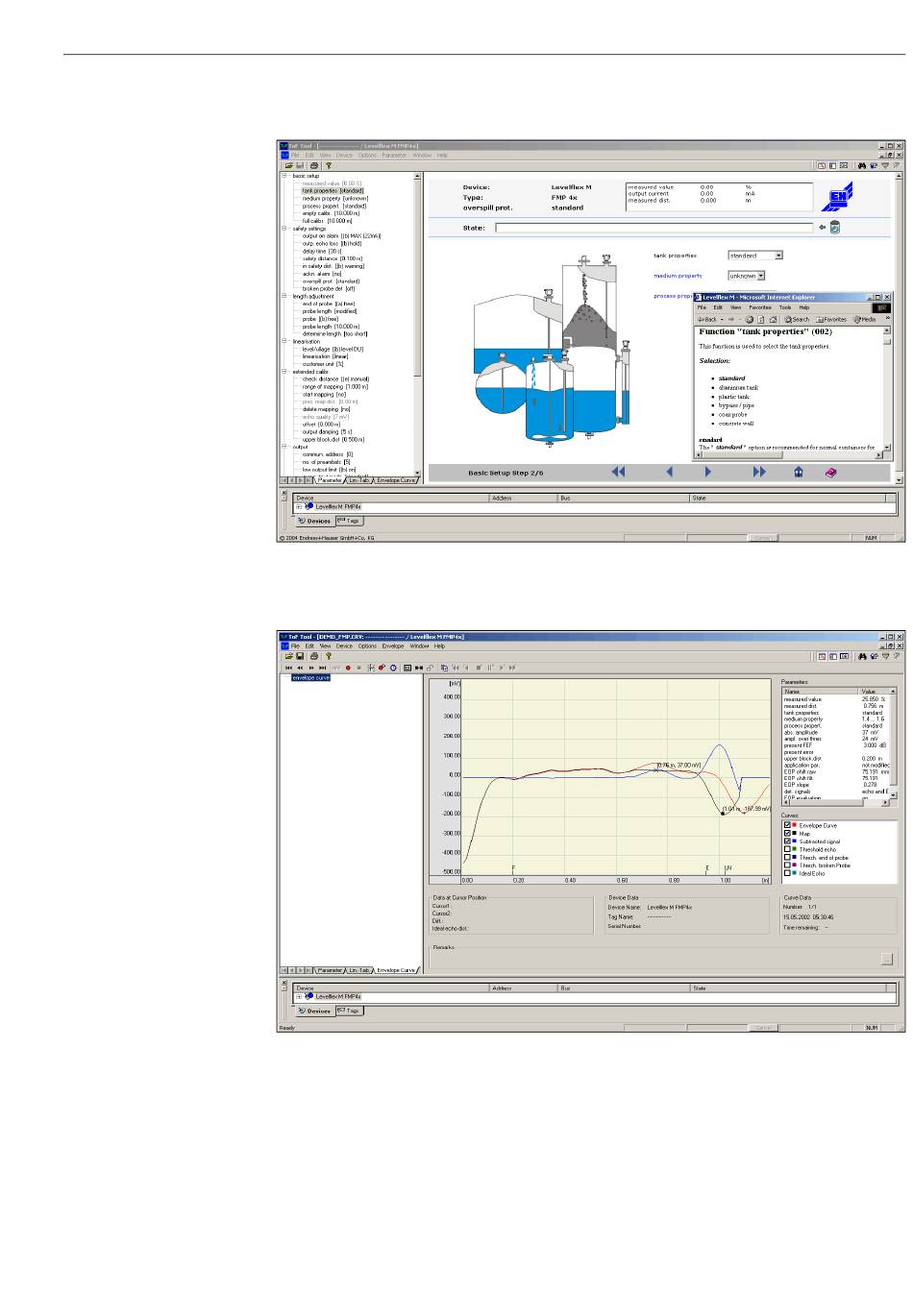The height and width of the screenshot is (1316, 913).
Task: Click the red record icon in envelope toolbar
Action: click(347, 667)
